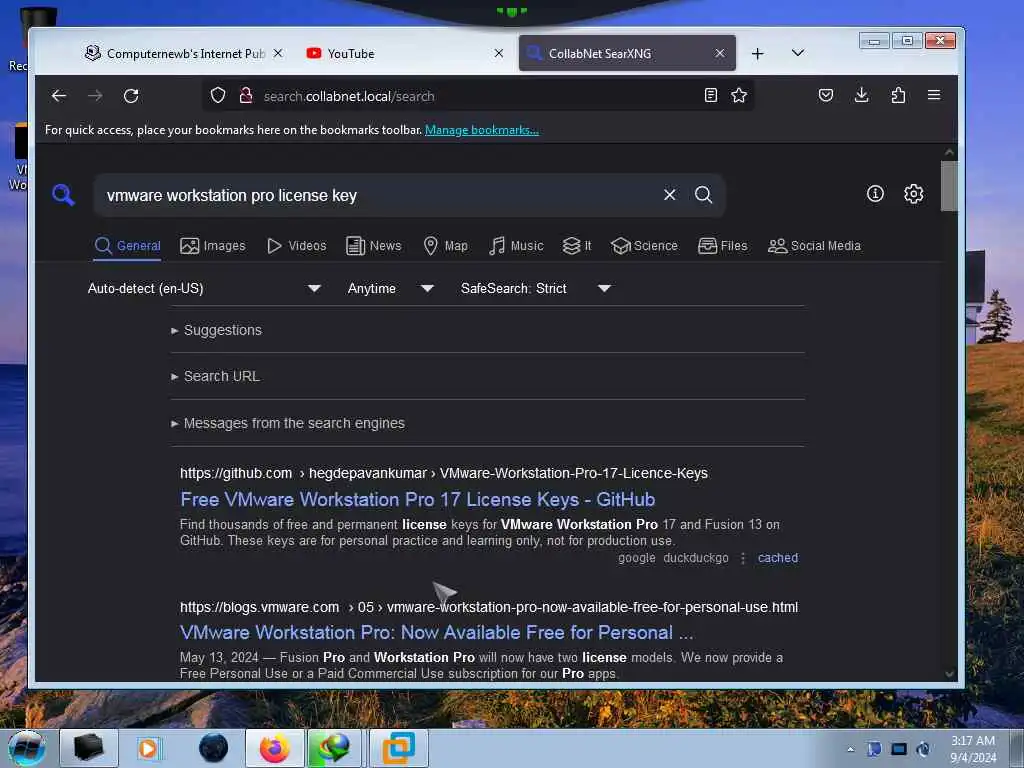Screen dimensions: 1024x768
Task: Select the It search category
Action: (577, 246)
